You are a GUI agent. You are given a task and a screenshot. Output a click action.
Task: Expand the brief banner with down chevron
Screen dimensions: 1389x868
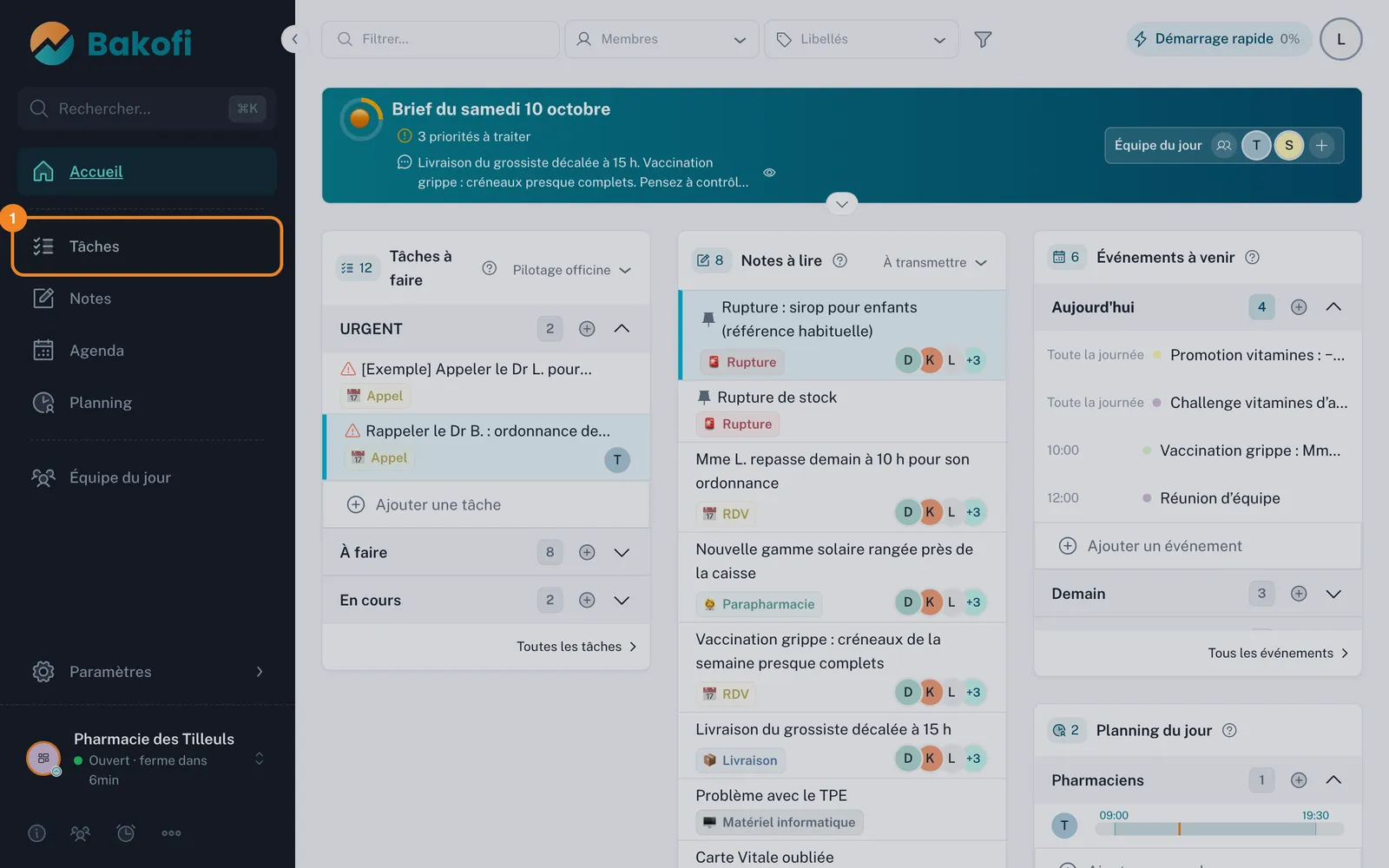[x=841, y=204]
